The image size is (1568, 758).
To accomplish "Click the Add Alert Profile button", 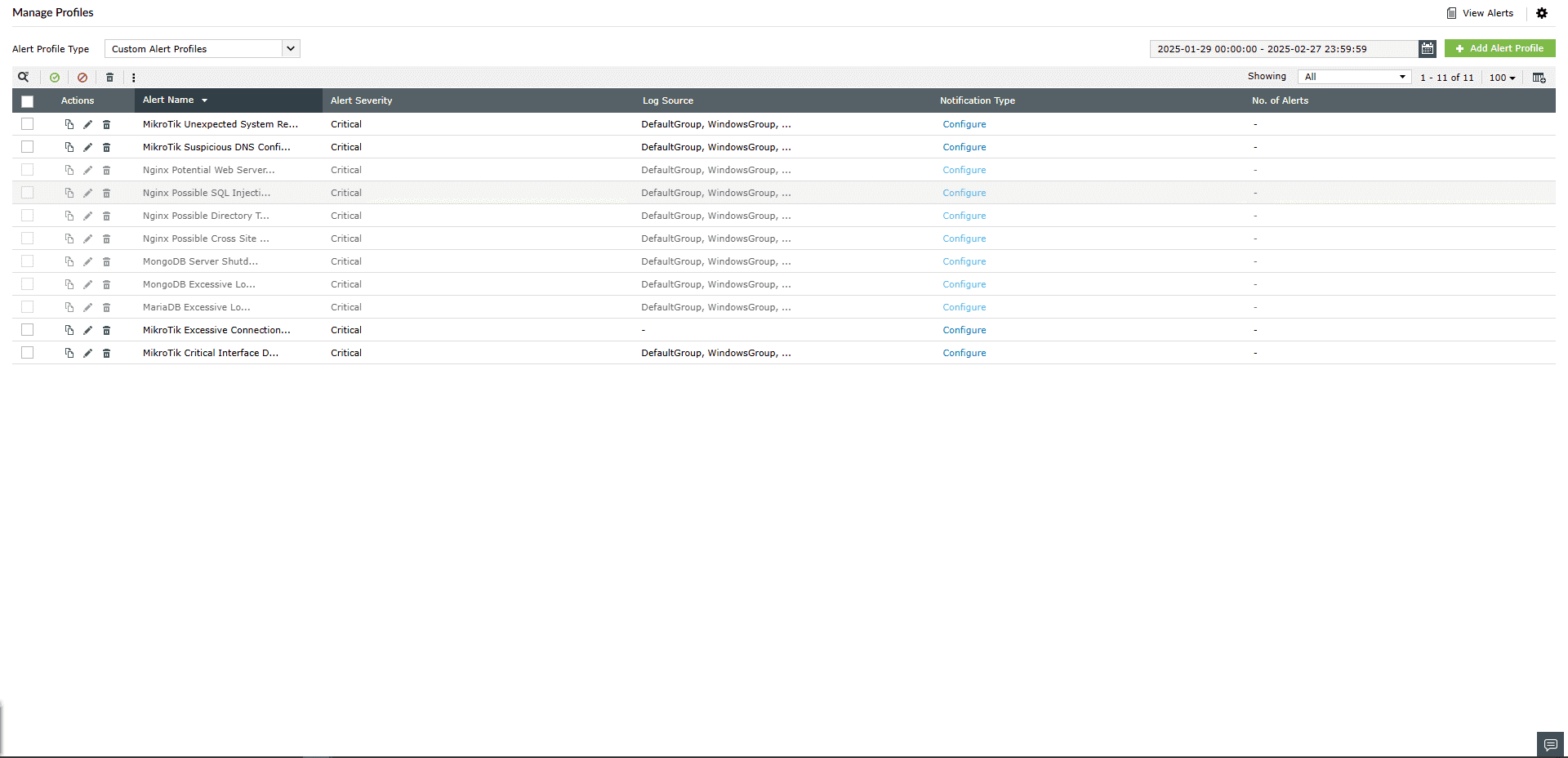I will tap(1499, 48).
